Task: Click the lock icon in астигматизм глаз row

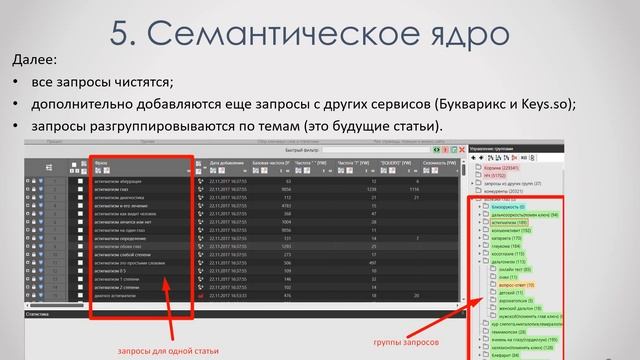Action: click(34, 189)
